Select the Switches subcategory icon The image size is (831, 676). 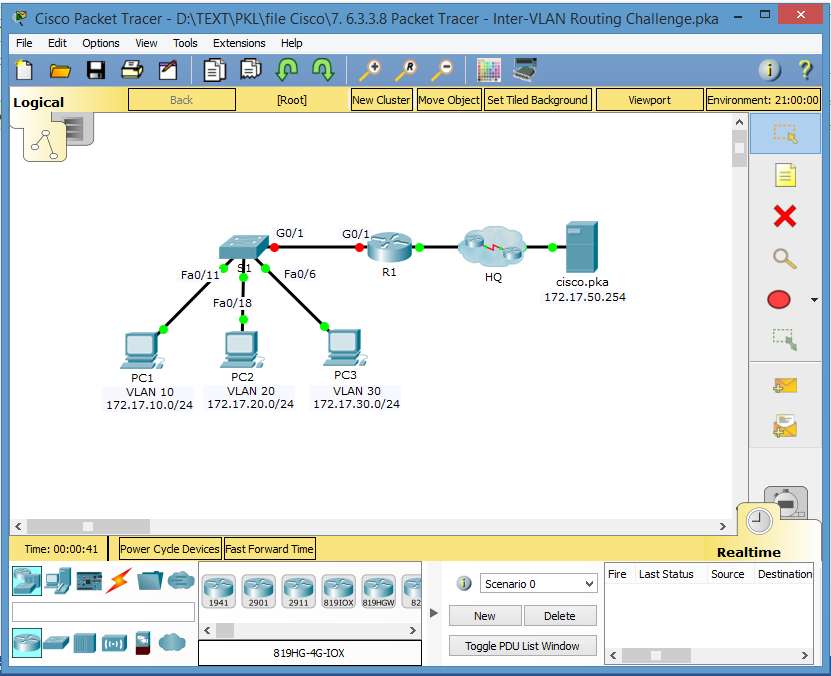56,643
